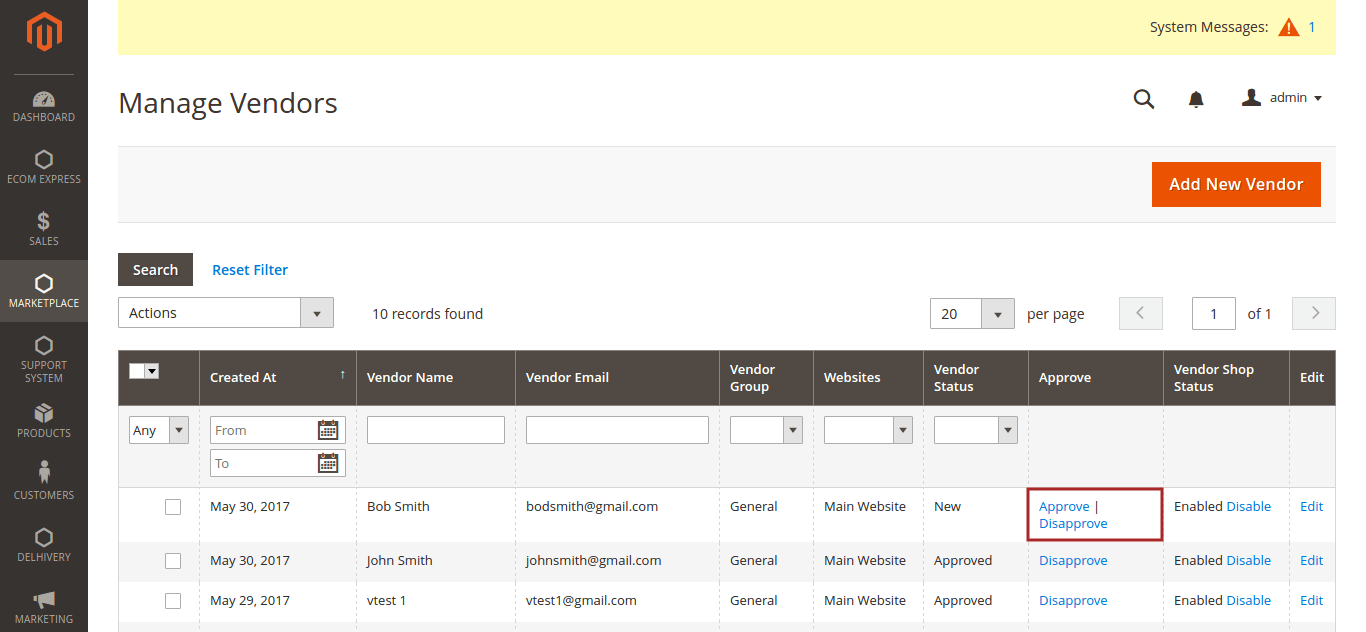Open the admin account menu

[1282, 98]
